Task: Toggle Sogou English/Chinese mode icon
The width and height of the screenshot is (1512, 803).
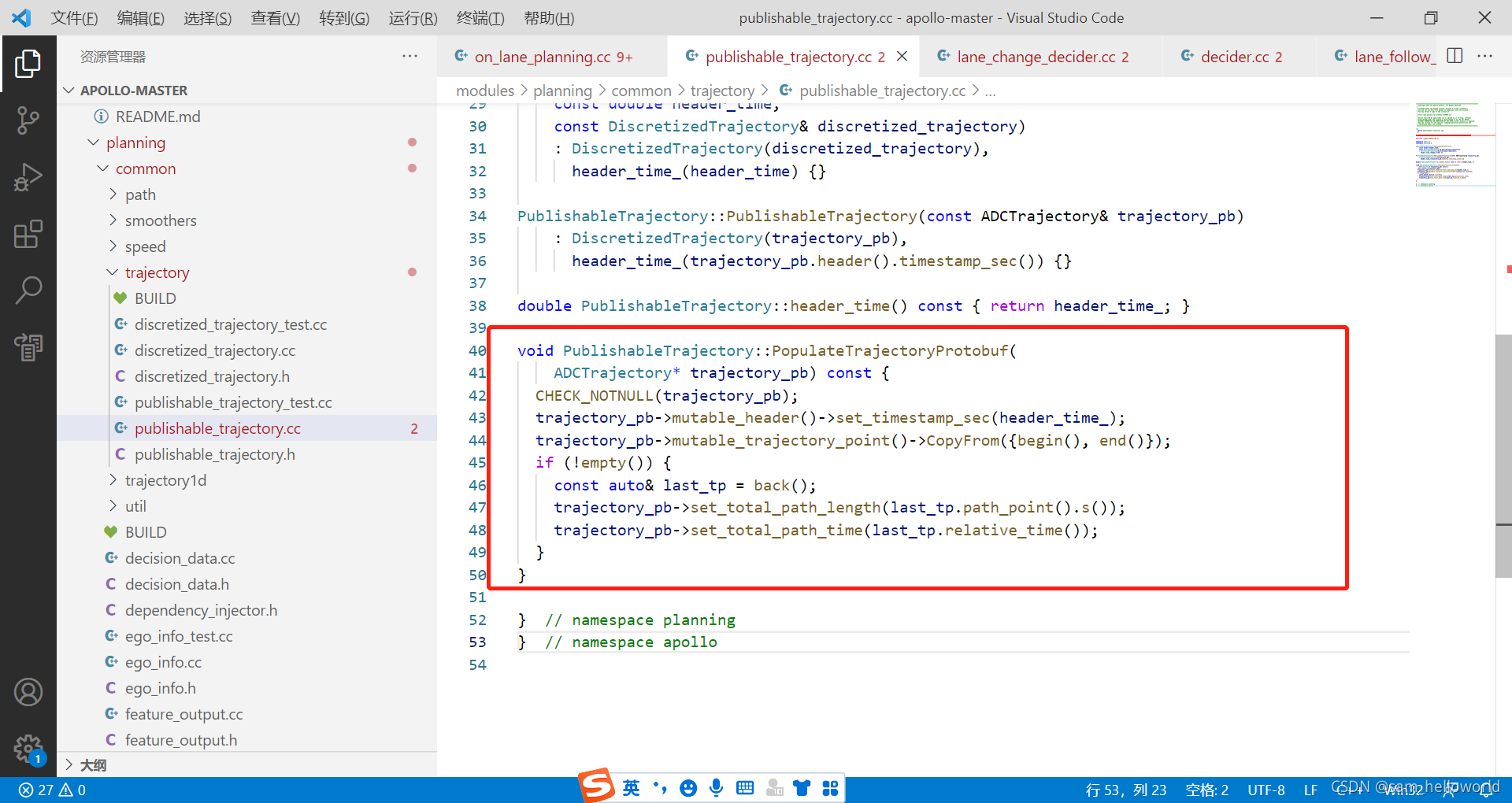Action: click(x=632, y=788)
